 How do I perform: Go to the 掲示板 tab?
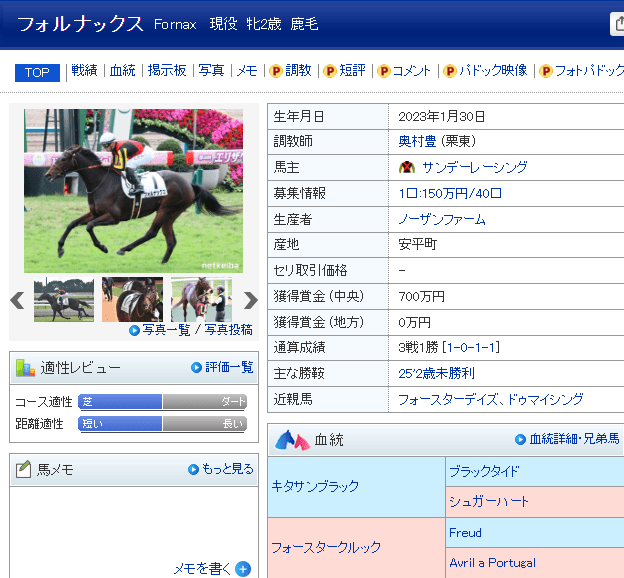[x=167, y=71]
